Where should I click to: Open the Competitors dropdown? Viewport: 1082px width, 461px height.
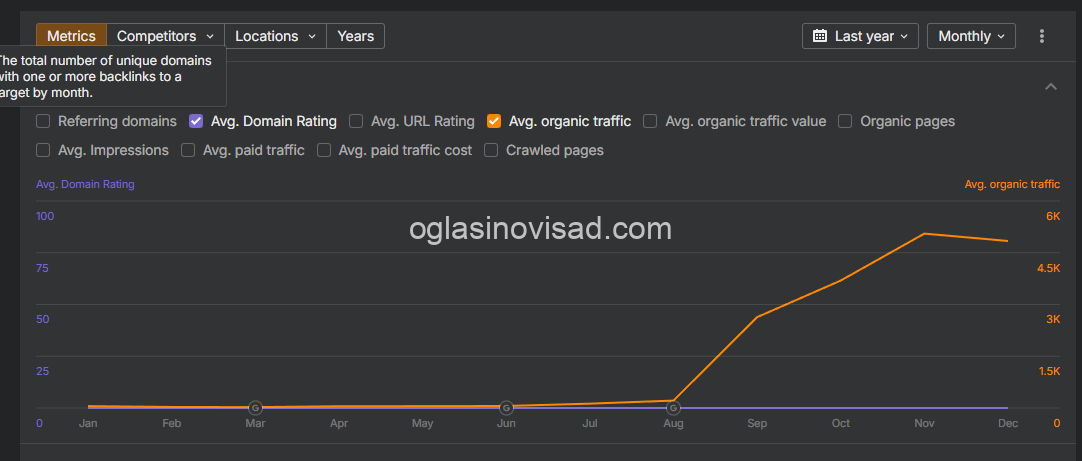tap(166, 36)
